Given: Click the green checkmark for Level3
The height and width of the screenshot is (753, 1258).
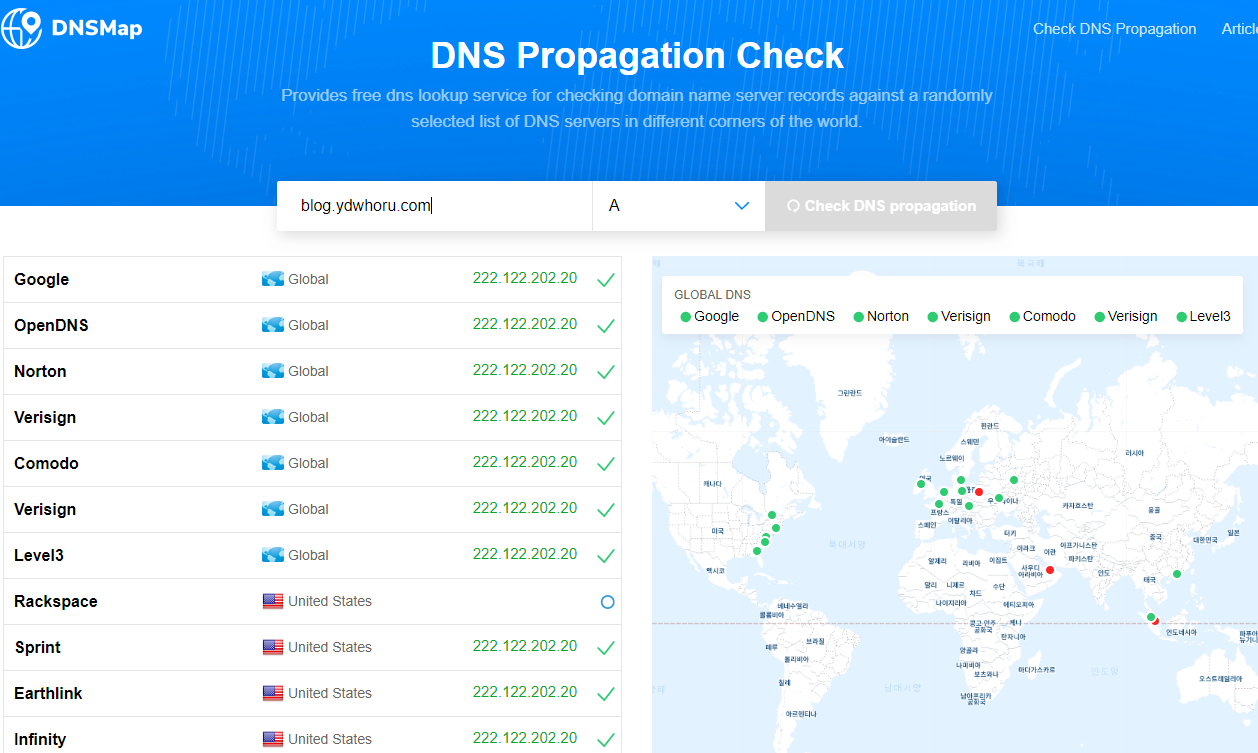Looking at the screenshot, I should pyautogui.click(x=605, y=556).
